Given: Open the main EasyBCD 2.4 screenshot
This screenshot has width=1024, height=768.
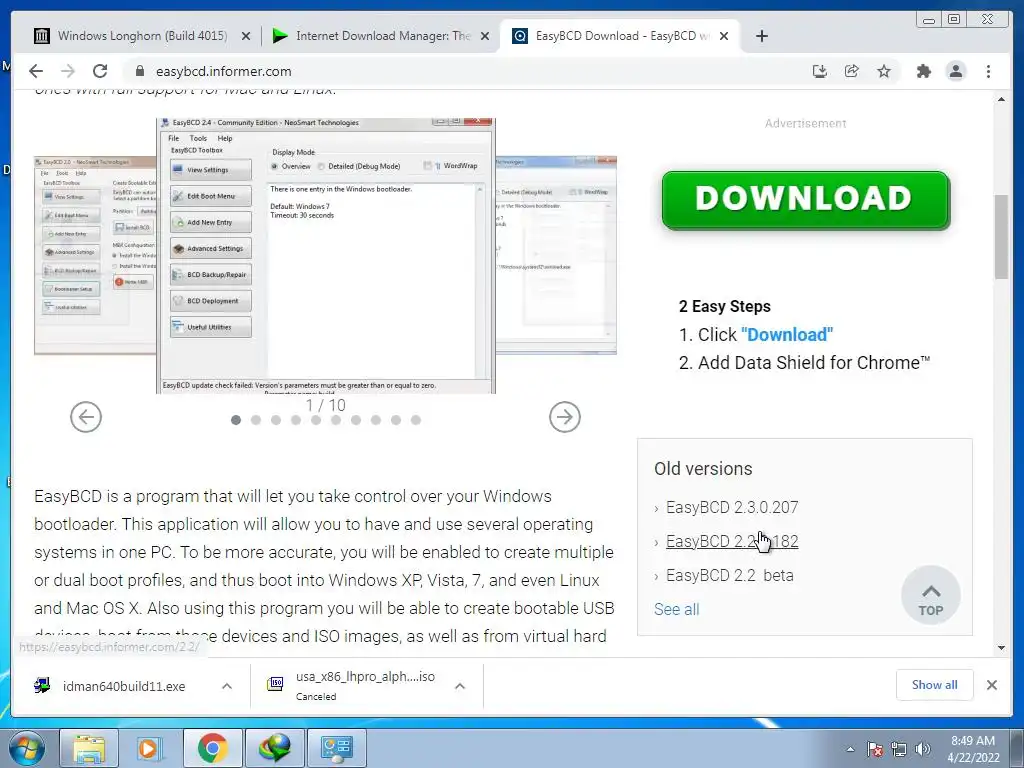Looking at the screenshot, I should point(326,255).
